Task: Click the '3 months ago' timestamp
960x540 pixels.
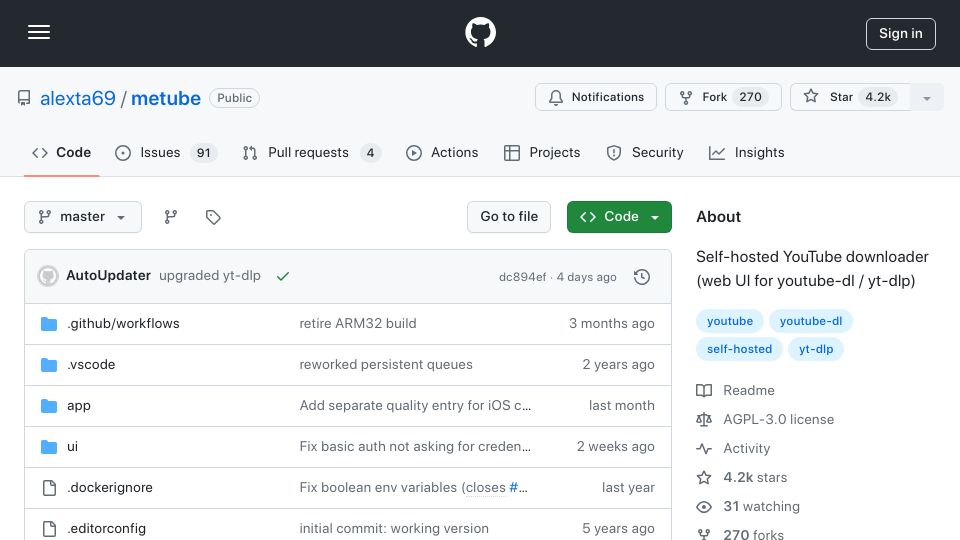Action: (611, 323)
